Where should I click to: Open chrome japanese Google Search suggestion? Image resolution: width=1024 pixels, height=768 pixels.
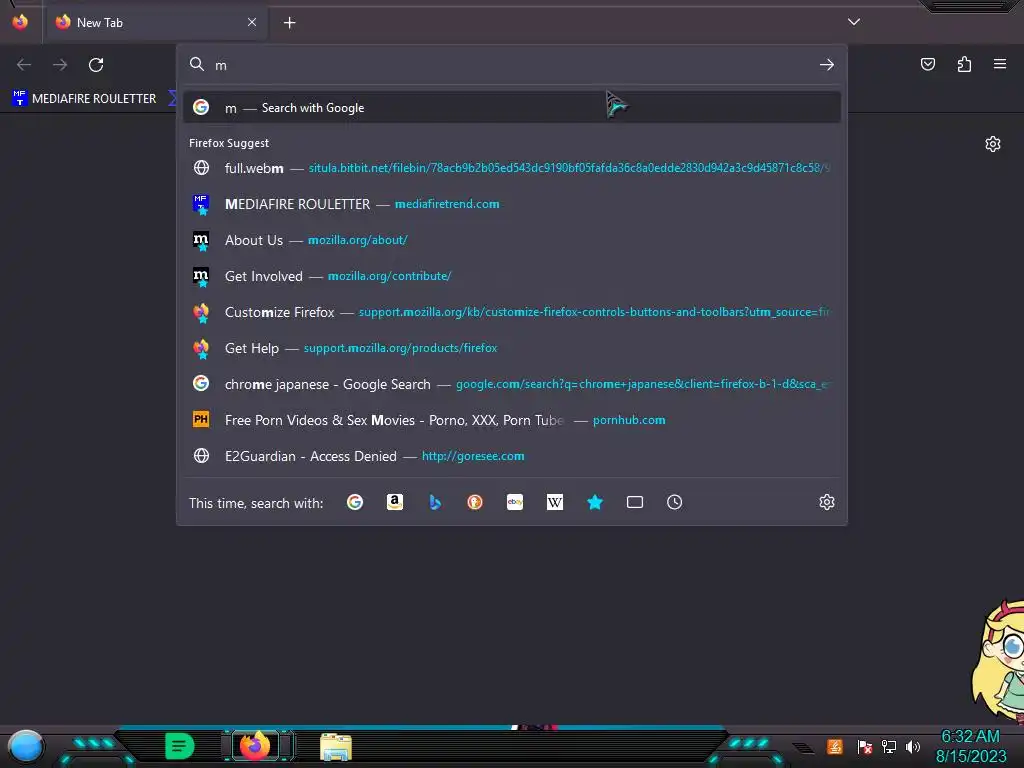point(512,384)
